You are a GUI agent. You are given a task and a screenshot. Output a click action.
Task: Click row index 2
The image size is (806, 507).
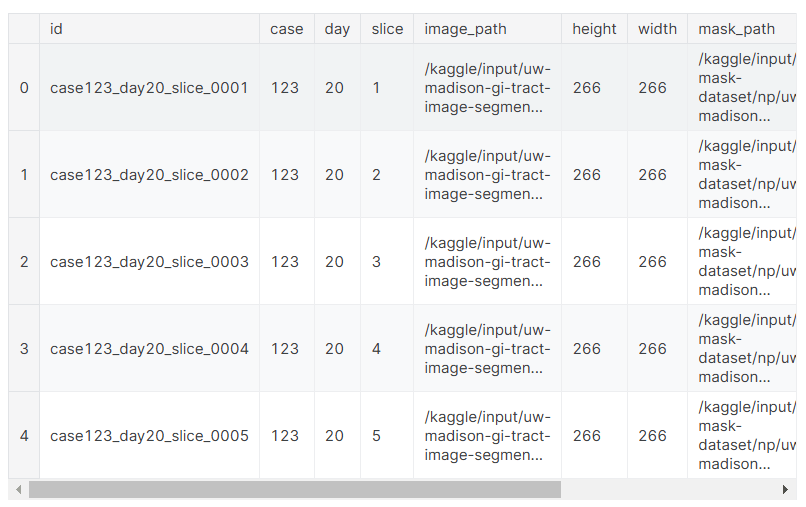point(24,262)
